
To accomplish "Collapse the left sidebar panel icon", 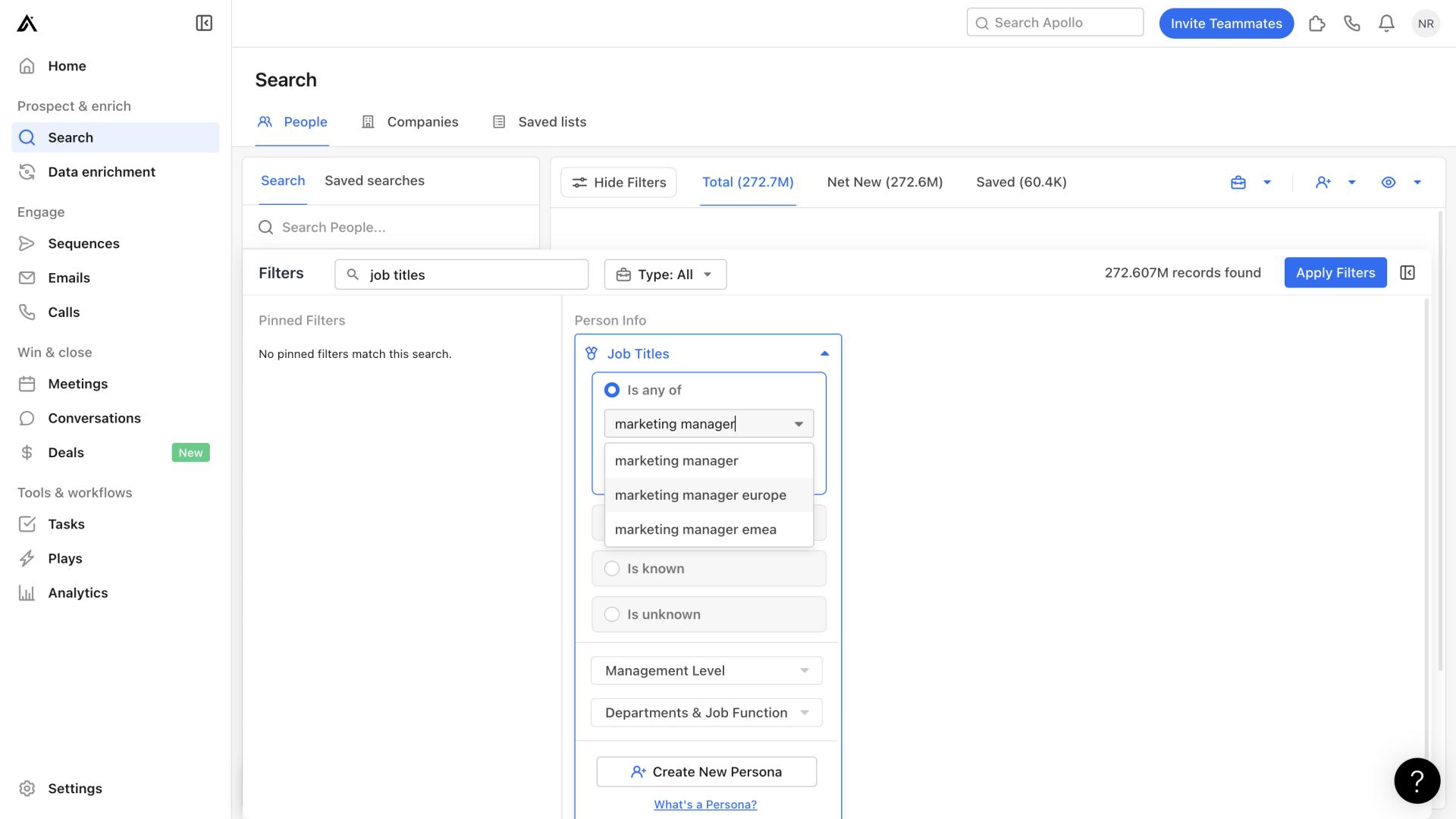I will coord(204,24).
